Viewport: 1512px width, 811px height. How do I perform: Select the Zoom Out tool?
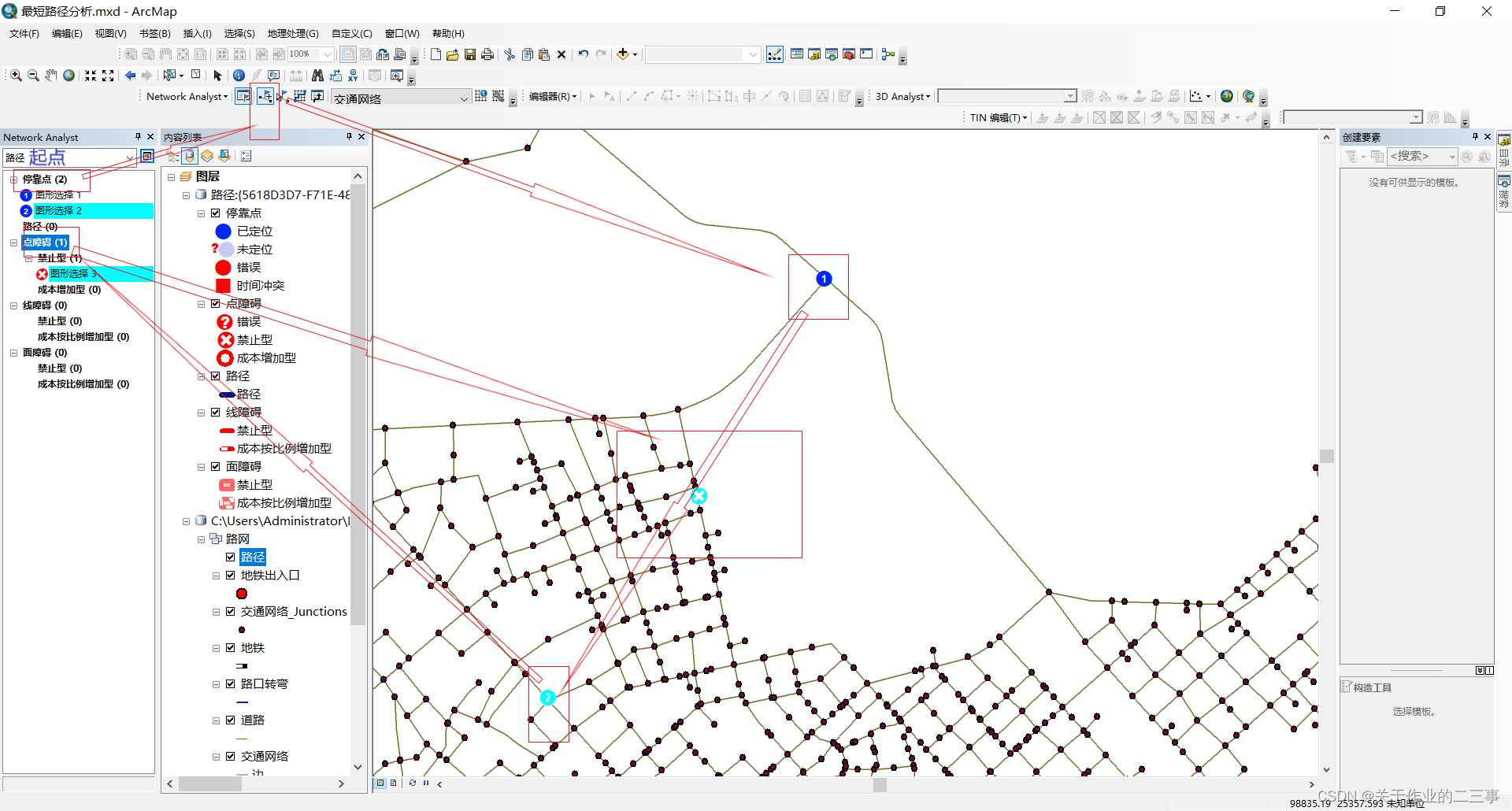[33, 76]
